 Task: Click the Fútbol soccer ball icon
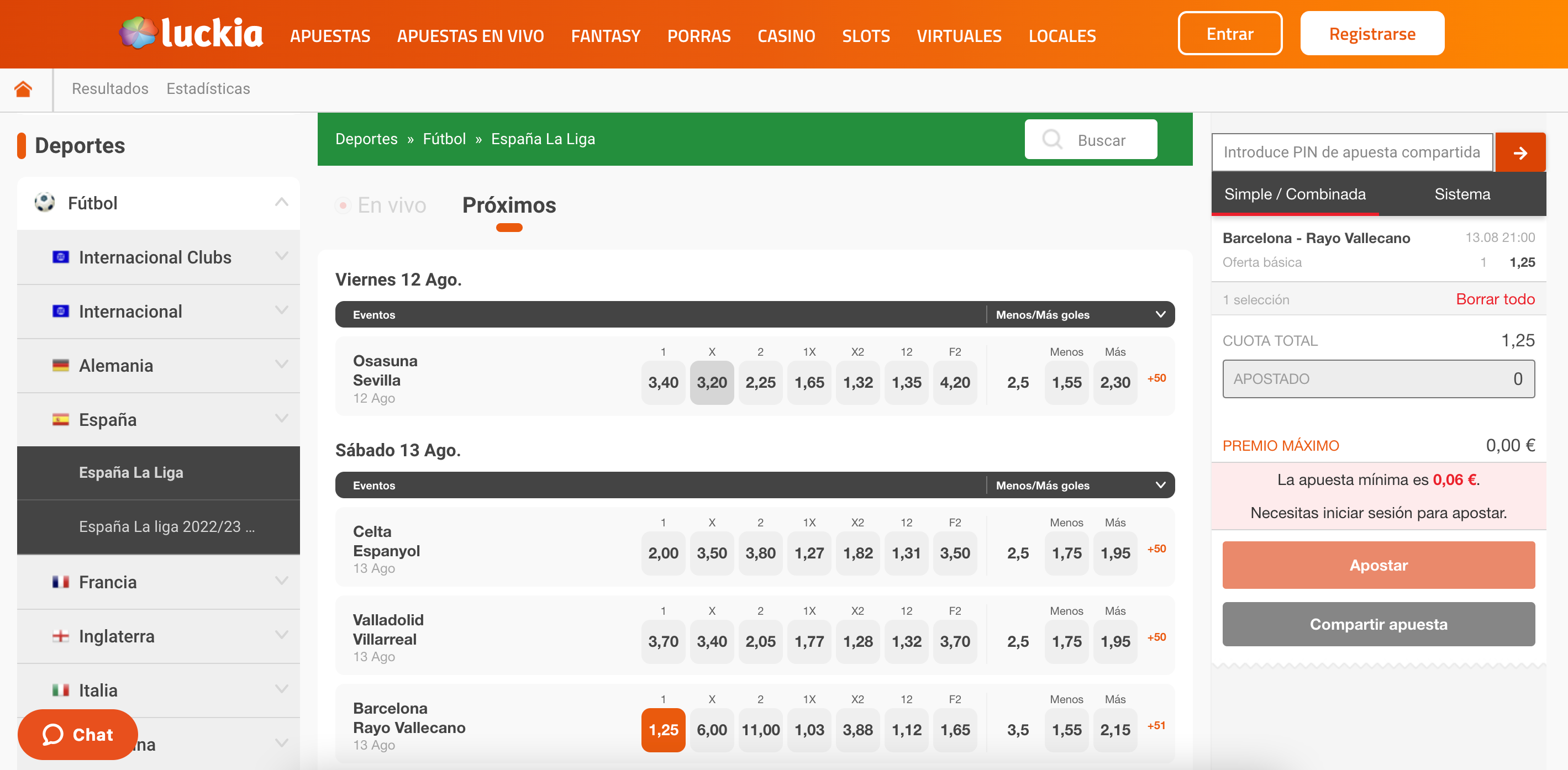pos(44,202)
